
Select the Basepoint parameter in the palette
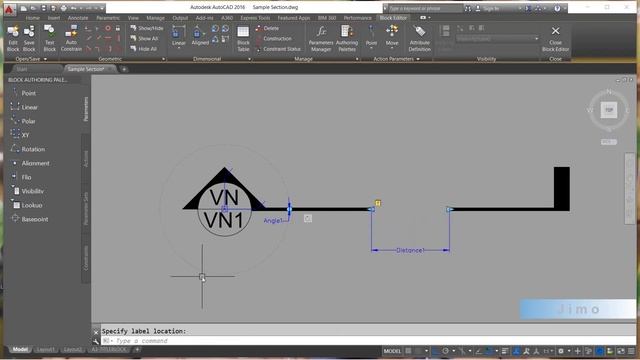29,219
